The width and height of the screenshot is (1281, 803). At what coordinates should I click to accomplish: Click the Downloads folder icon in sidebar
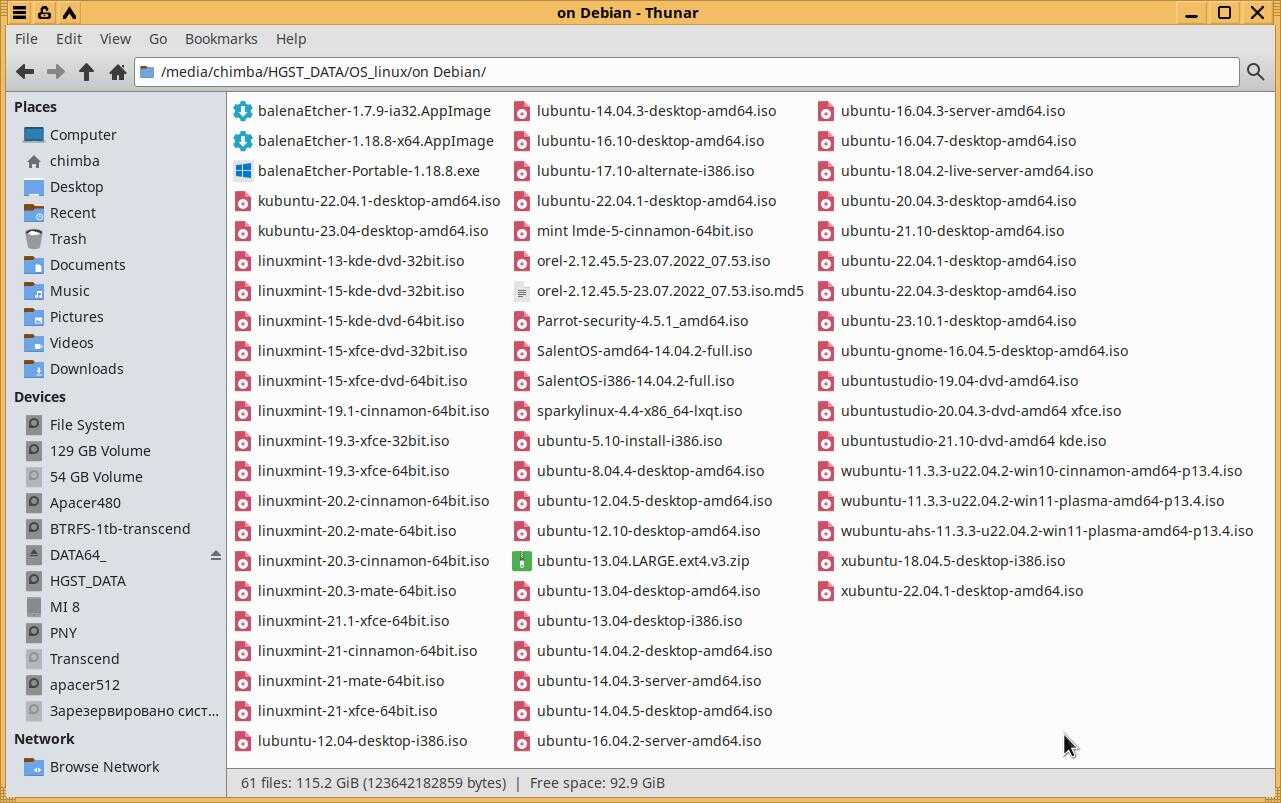[x=34, y=369]
